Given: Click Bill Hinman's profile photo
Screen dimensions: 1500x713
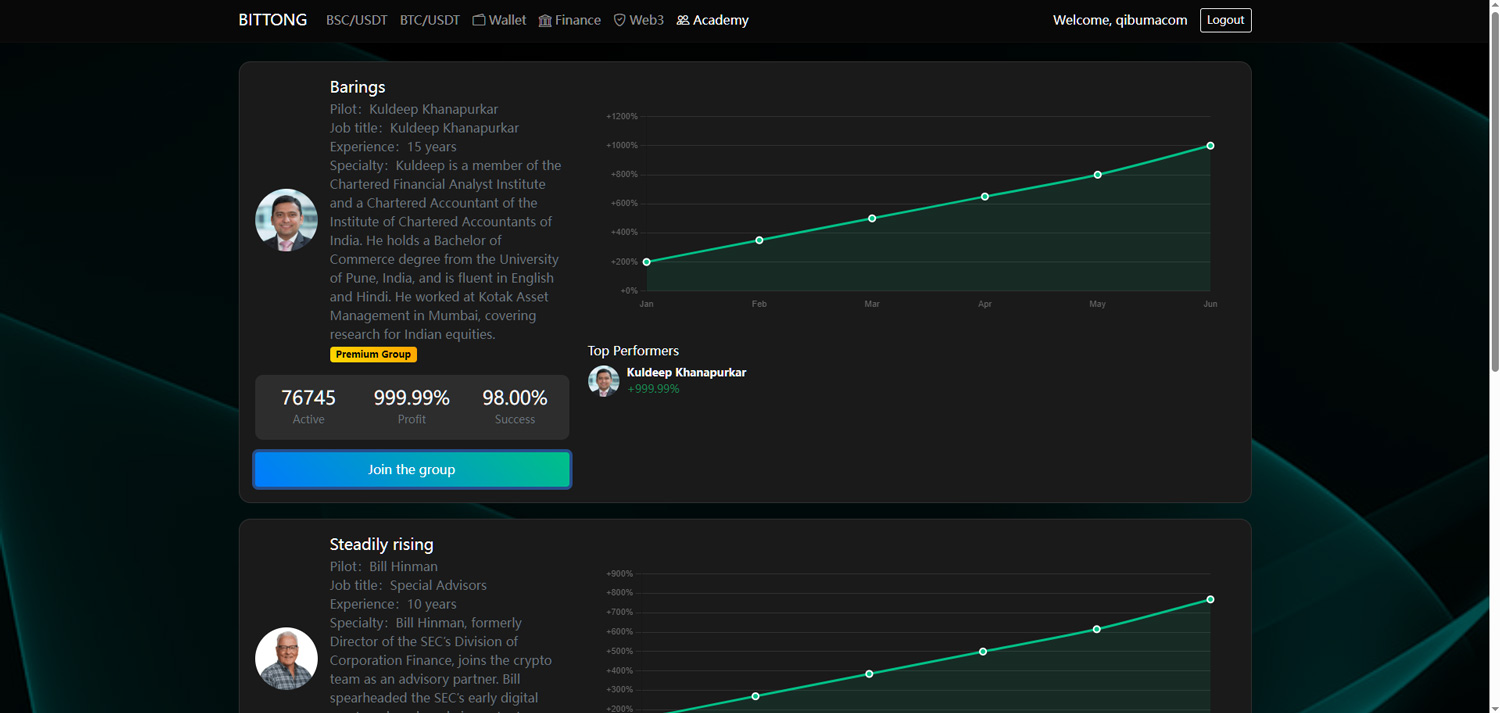Looking at the screenshot, I should (x=286, y=658).
